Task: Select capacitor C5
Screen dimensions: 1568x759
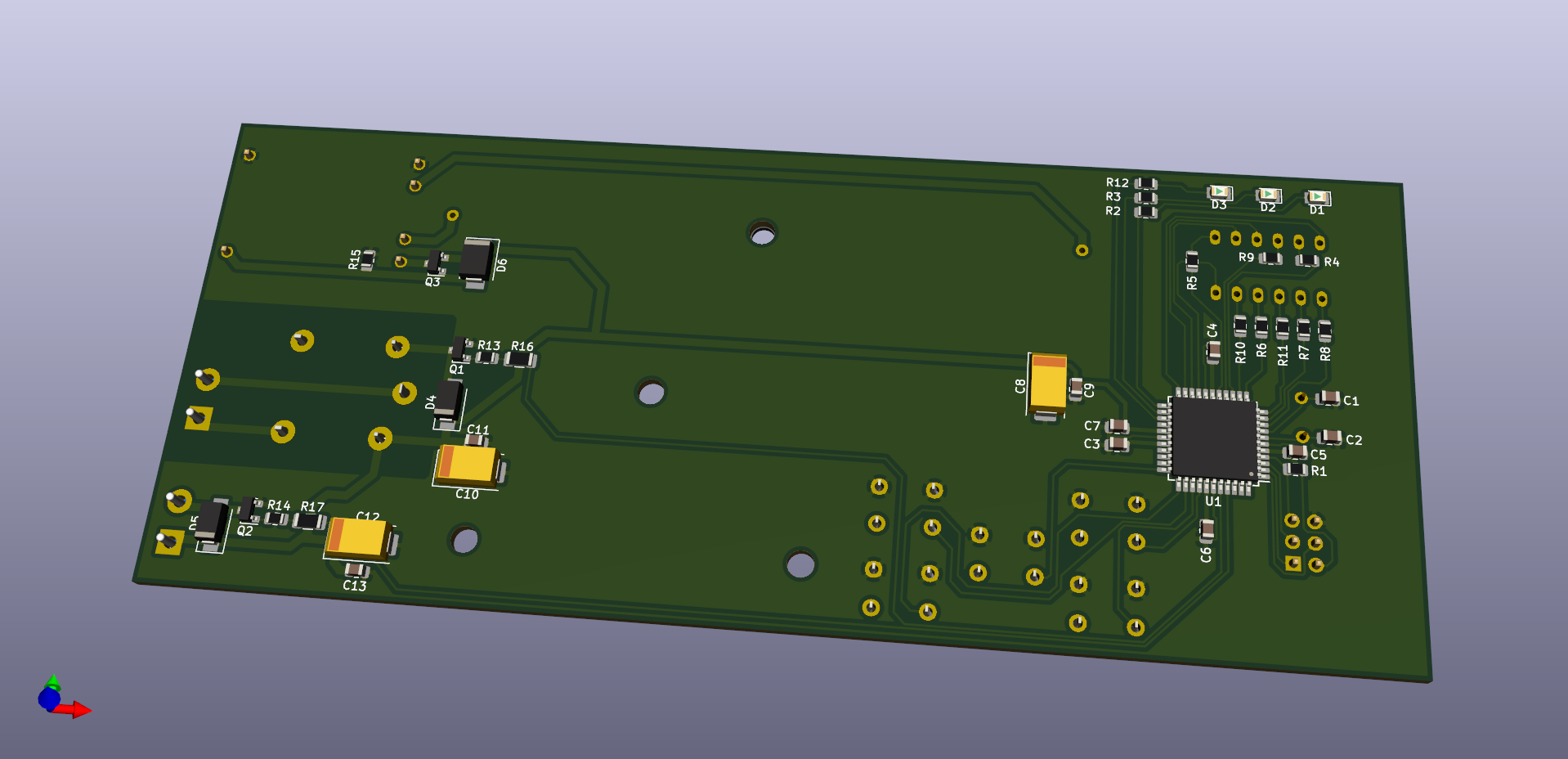Action: (1296, 451)
